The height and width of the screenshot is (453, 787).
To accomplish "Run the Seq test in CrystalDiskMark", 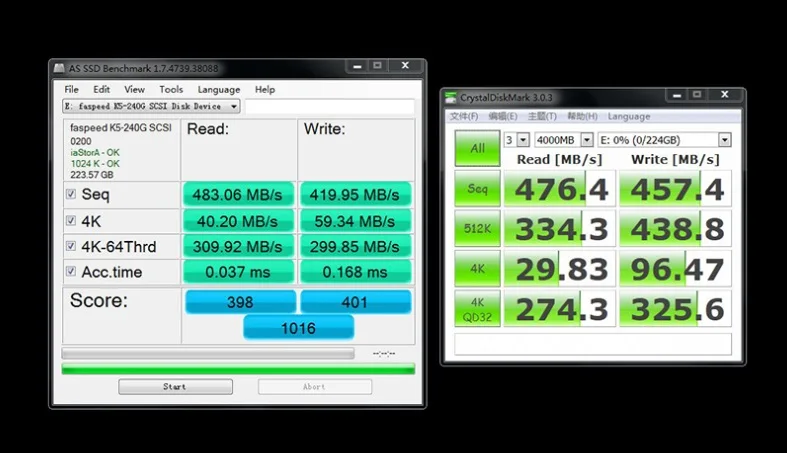I will (x=477, y=189).
